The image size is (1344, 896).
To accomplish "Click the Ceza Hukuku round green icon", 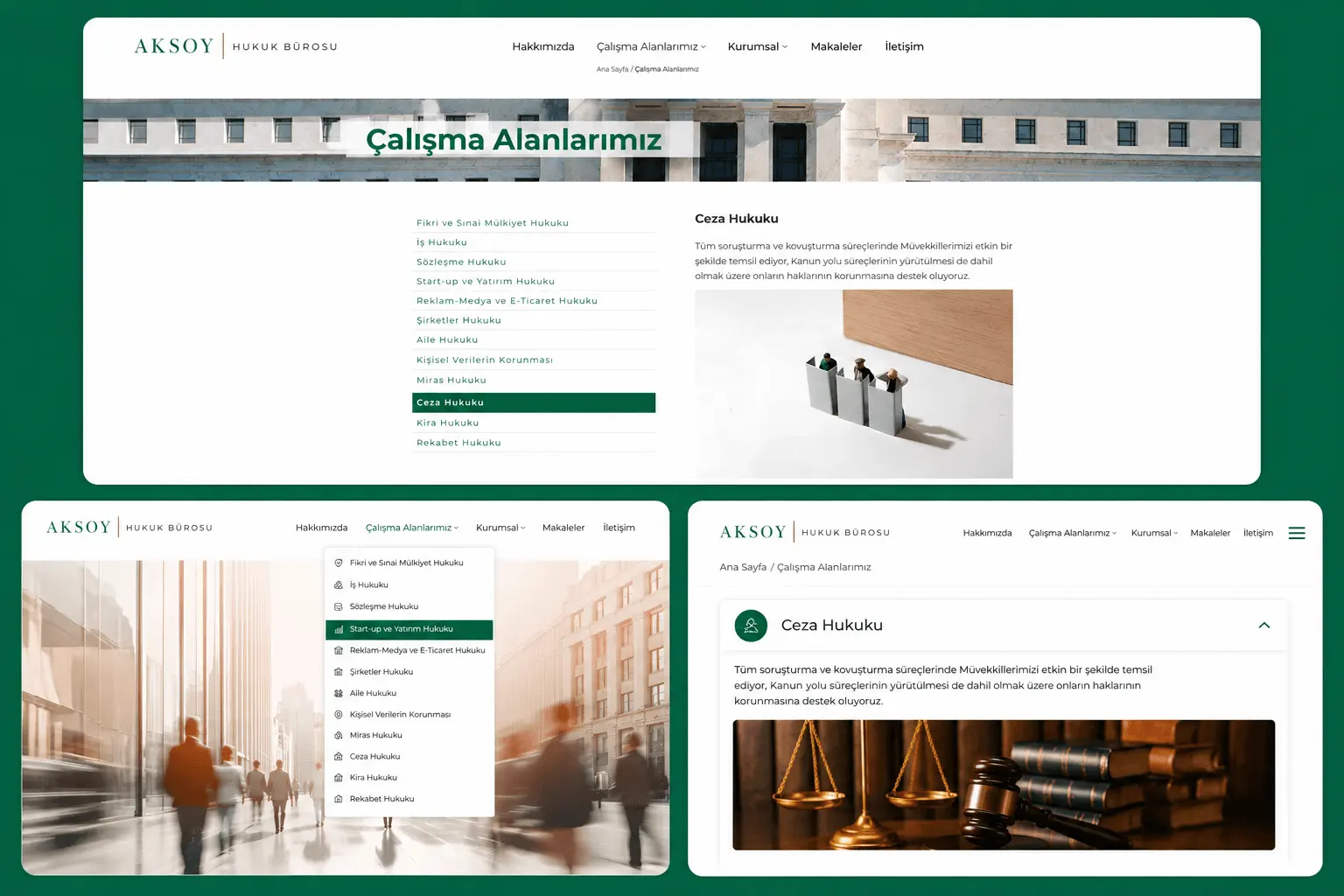I will click(751, 626).
